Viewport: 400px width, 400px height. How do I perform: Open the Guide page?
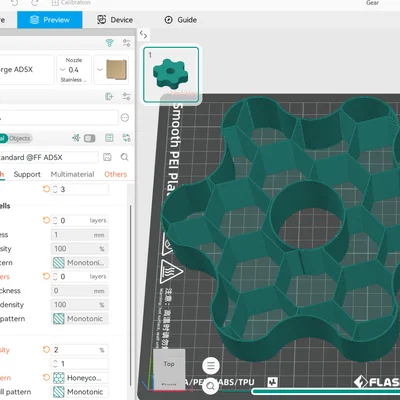tap(181, 20)
